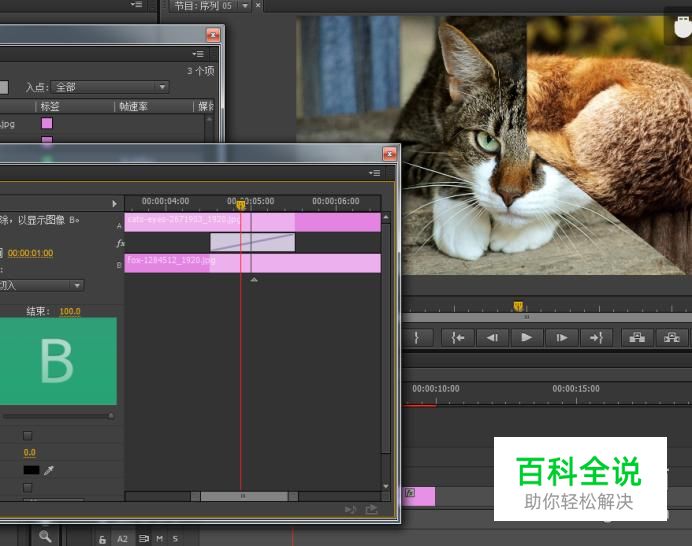Select the fox-1284512_1920.jpg clip on track B
The image size is (692, 546).
point(252,263)
